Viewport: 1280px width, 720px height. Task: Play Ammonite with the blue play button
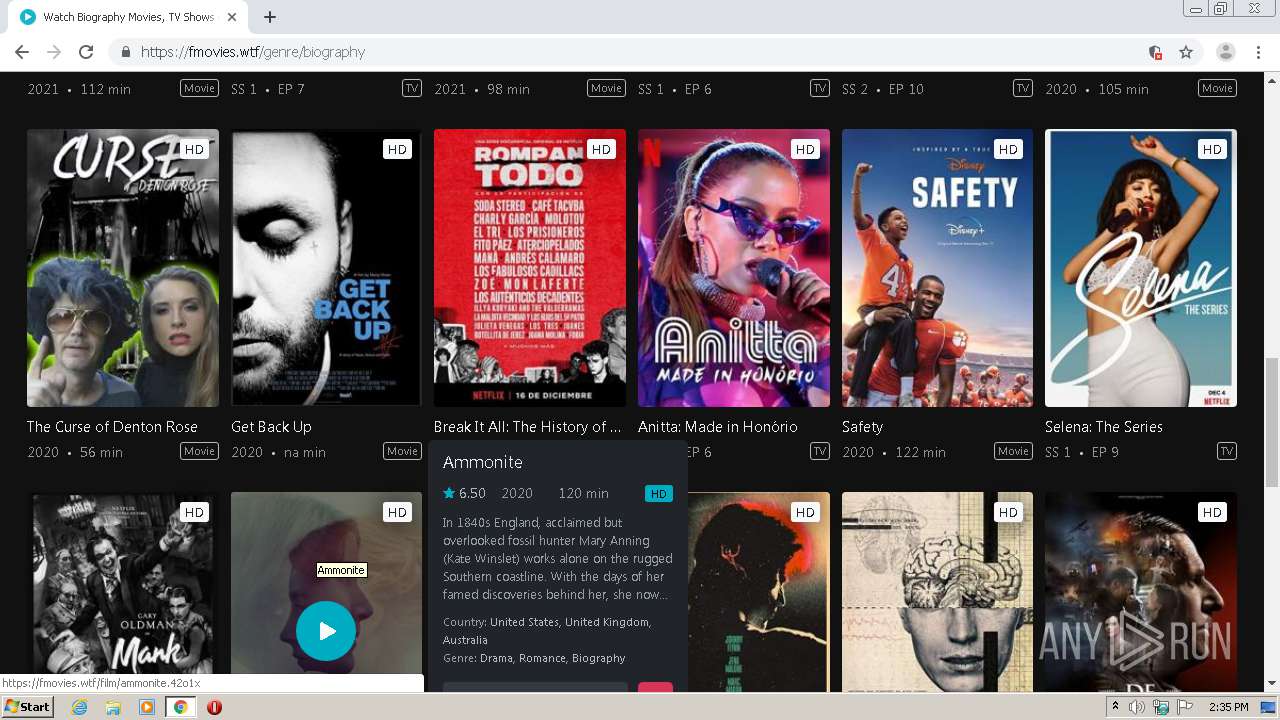tap(326, 631)
